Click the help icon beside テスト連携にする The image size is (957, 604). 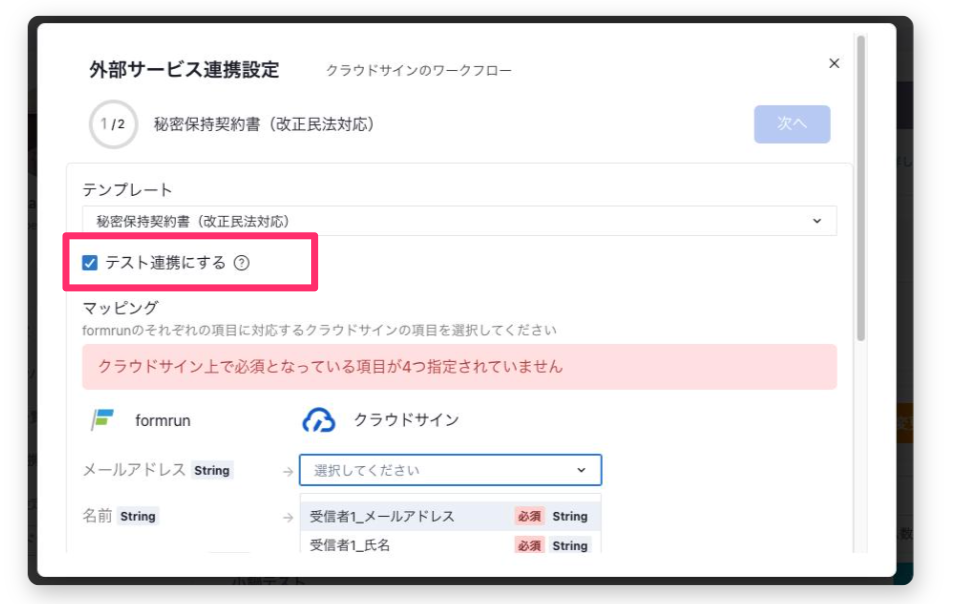pyautogui.click(x=242, y=263)
